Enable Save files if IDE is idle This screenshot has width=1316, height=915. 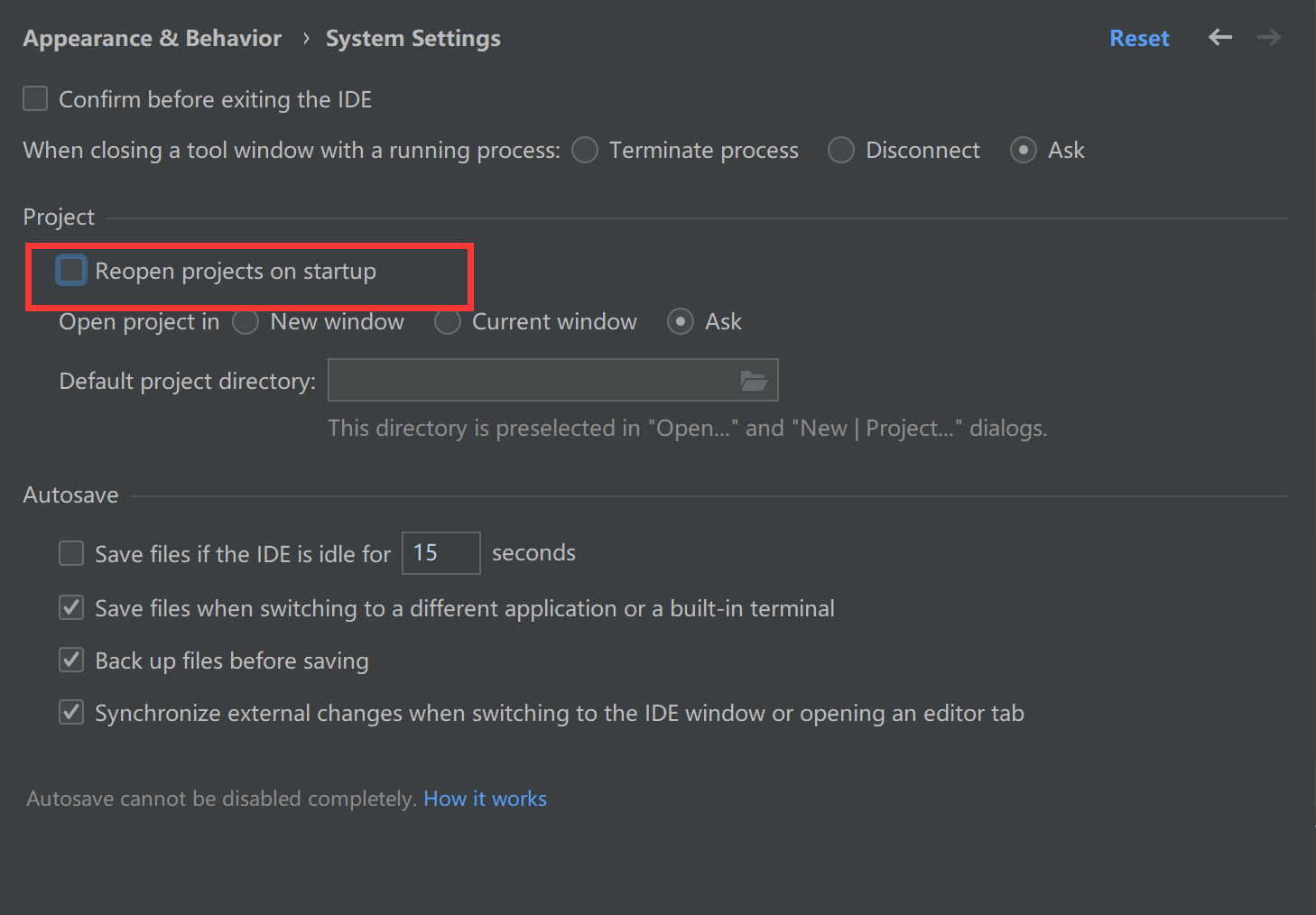[71, 553]
